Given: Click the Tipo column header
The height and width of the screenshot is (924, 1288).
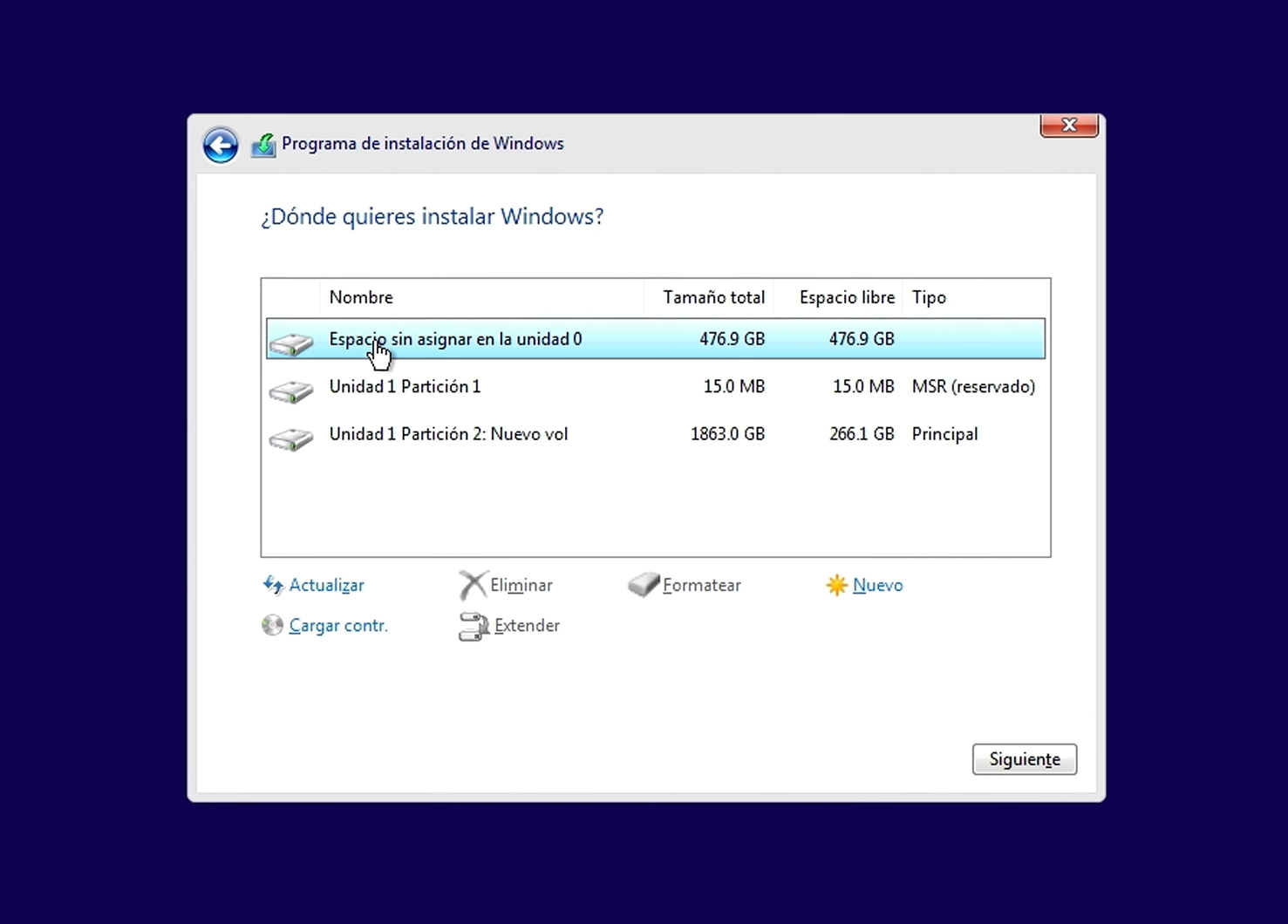Looking at the screenshot, I should pos(976,297).
